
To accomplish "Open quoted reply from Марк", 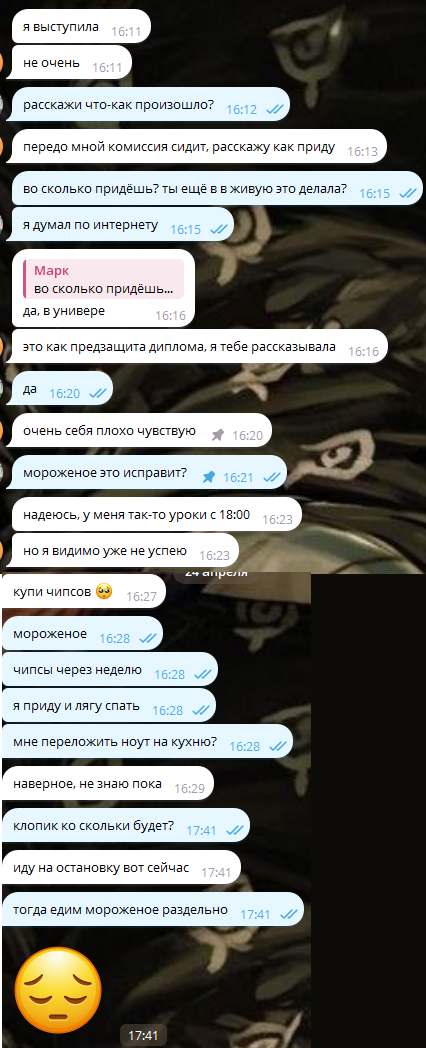I will pos(104,279).
